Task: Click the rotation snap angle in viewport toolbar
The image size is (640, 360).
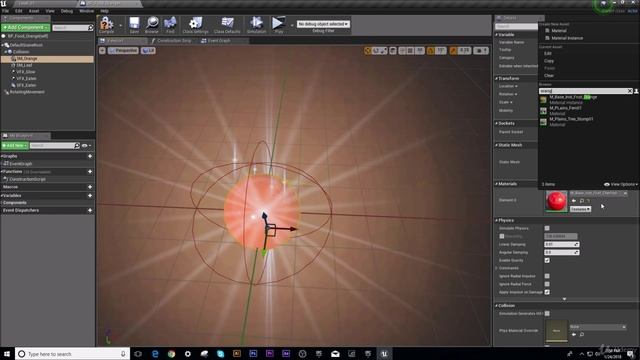Action: pyautogui.click(x=440, y=51)
